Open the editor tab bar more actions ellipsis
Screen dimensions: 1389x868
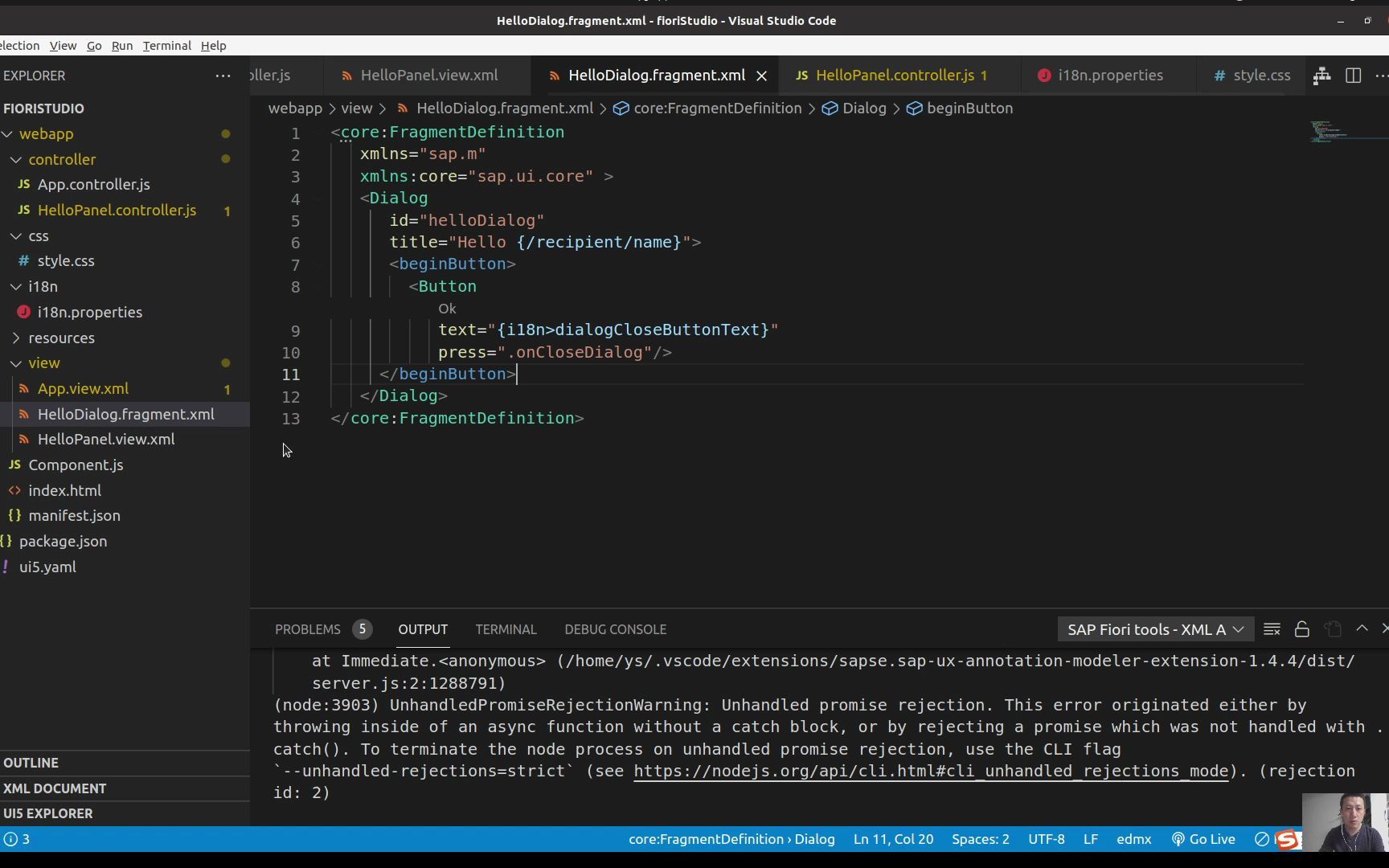pos(1382,76)
